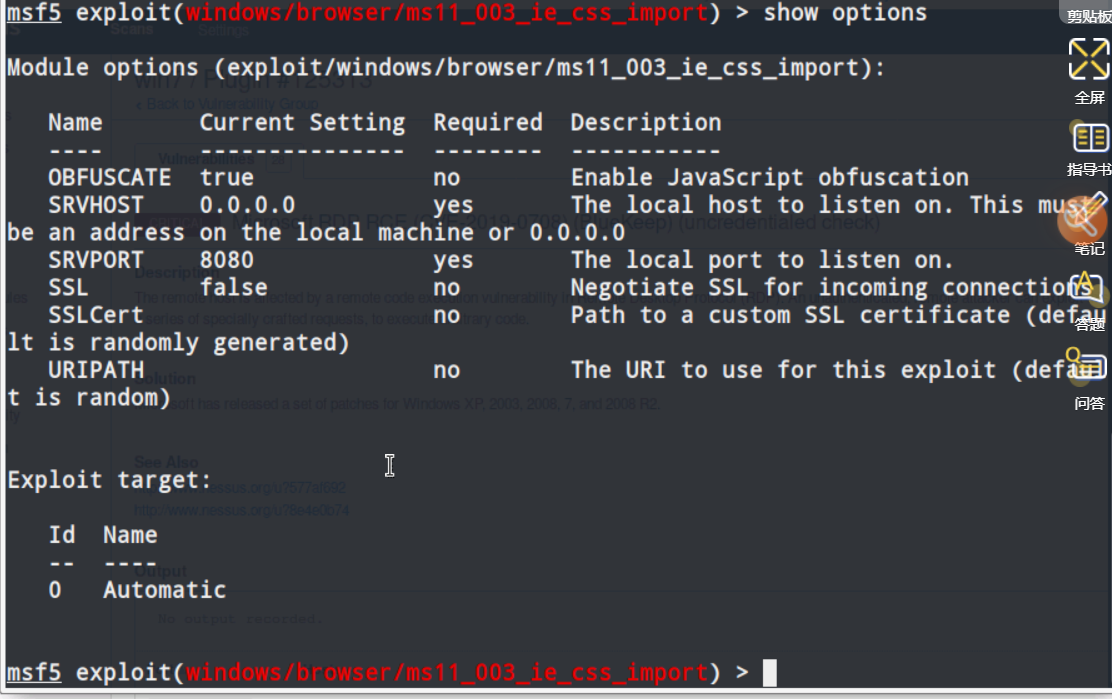The height and width of the screenshot is (699, 1112).
Task: Click the SSLCert option name
Action: click(x=96, y=315)
